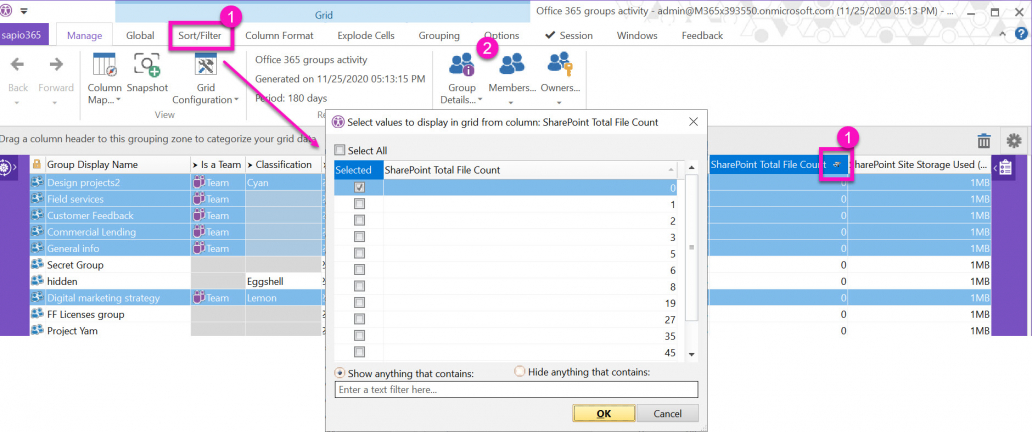This screenshot has width=1032, height=432.
Task: Sort by SharePoint Total File Count in dialog
Action: [530, 170]
